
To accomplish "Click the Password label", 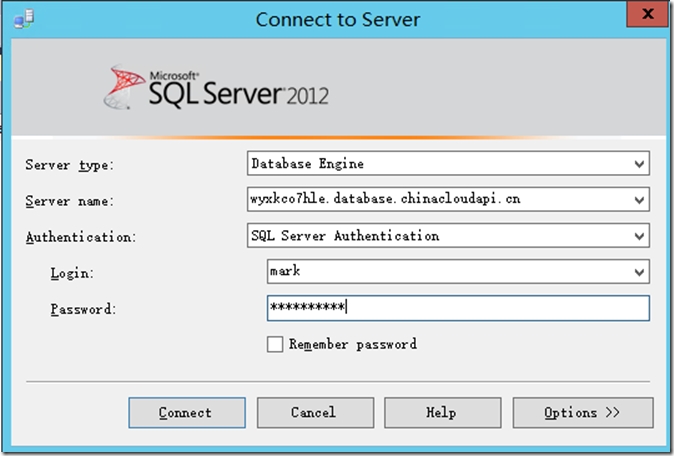I will 83,309.
